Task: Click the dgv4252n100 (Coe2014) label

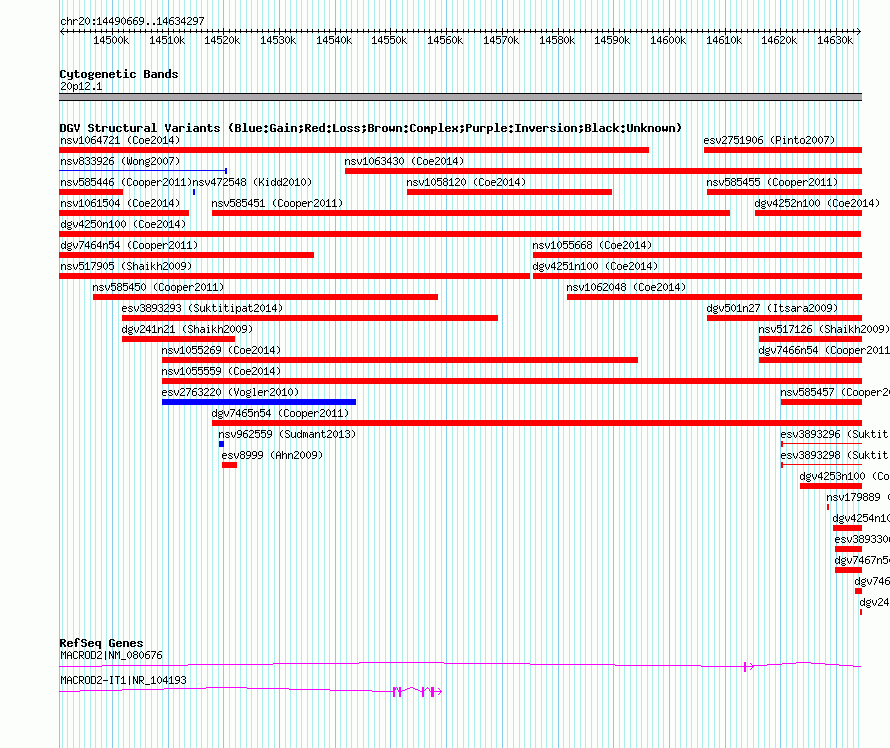Action: point(817,203)
